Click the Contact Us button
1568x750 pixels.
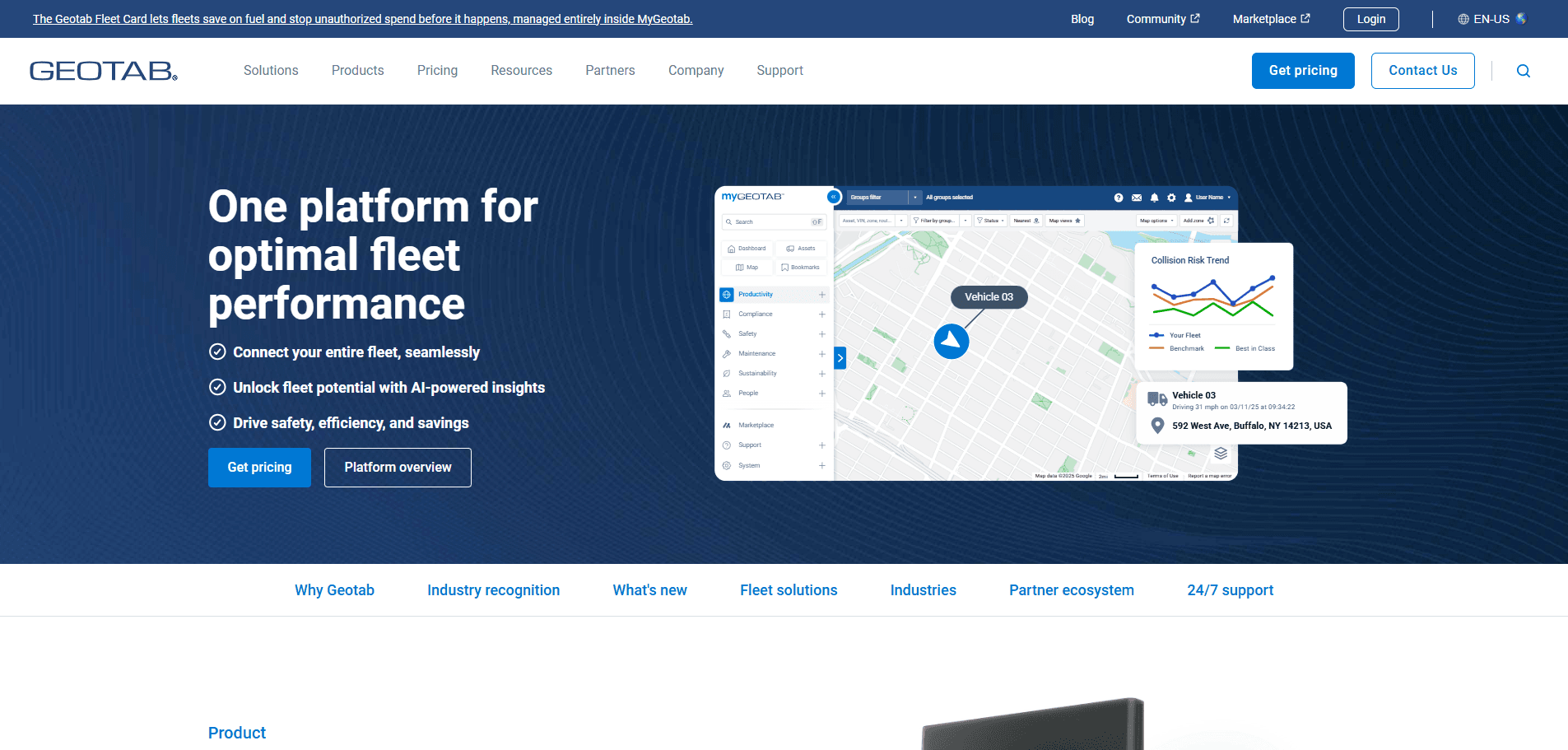(x=1422, y=71)
